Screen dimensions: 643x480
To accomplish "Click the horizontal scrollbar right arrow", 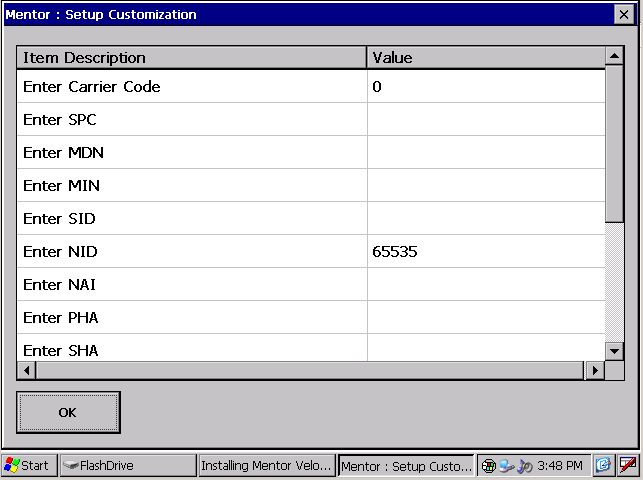I will coord(594,371).
